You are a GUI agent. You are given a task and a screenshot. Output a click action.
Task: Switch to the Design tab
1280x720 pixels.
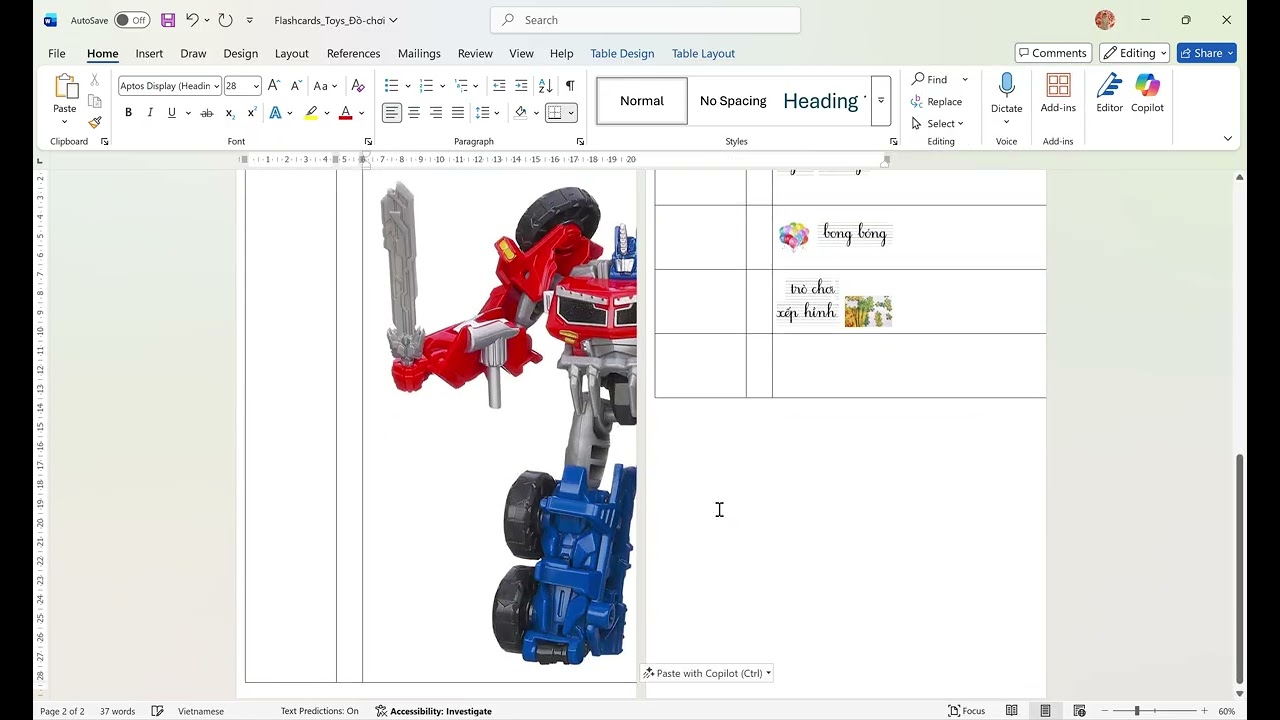point(240,53)
